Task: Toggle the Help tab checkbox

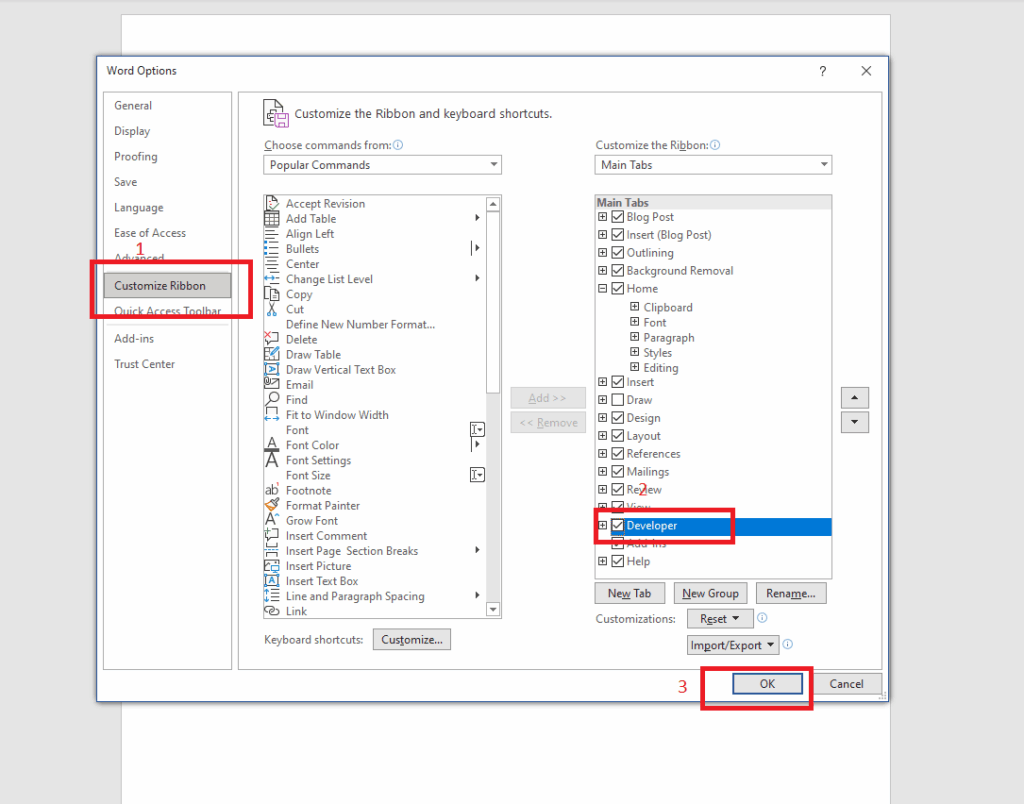Action: [618, 561]
